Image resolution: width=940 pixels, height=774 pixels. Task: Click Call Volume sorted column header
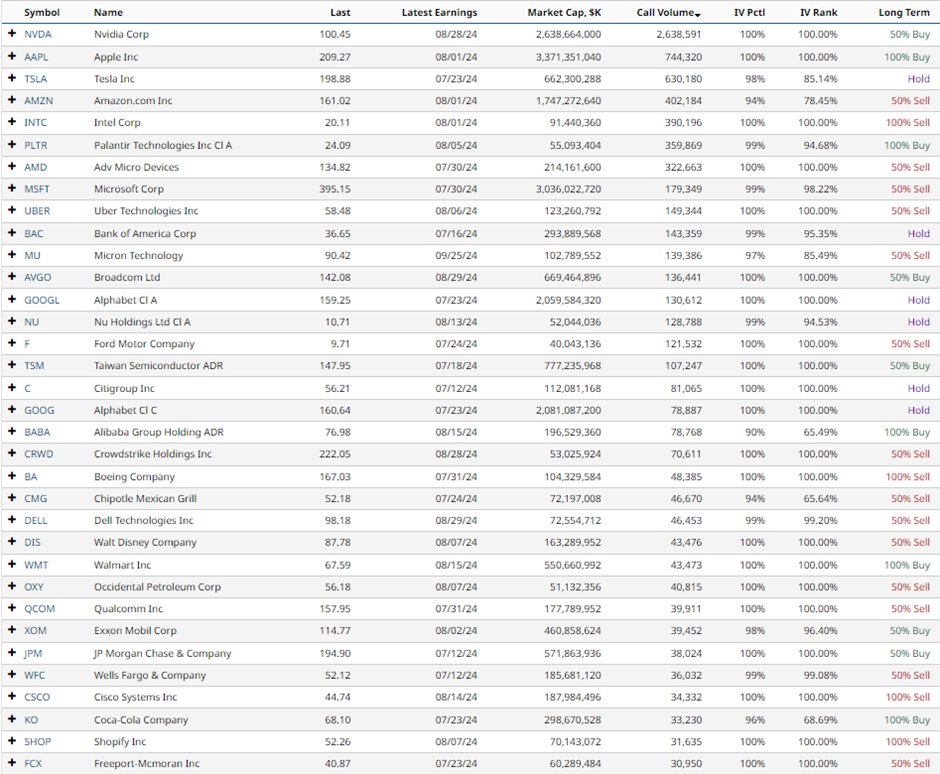click(668, 12)
